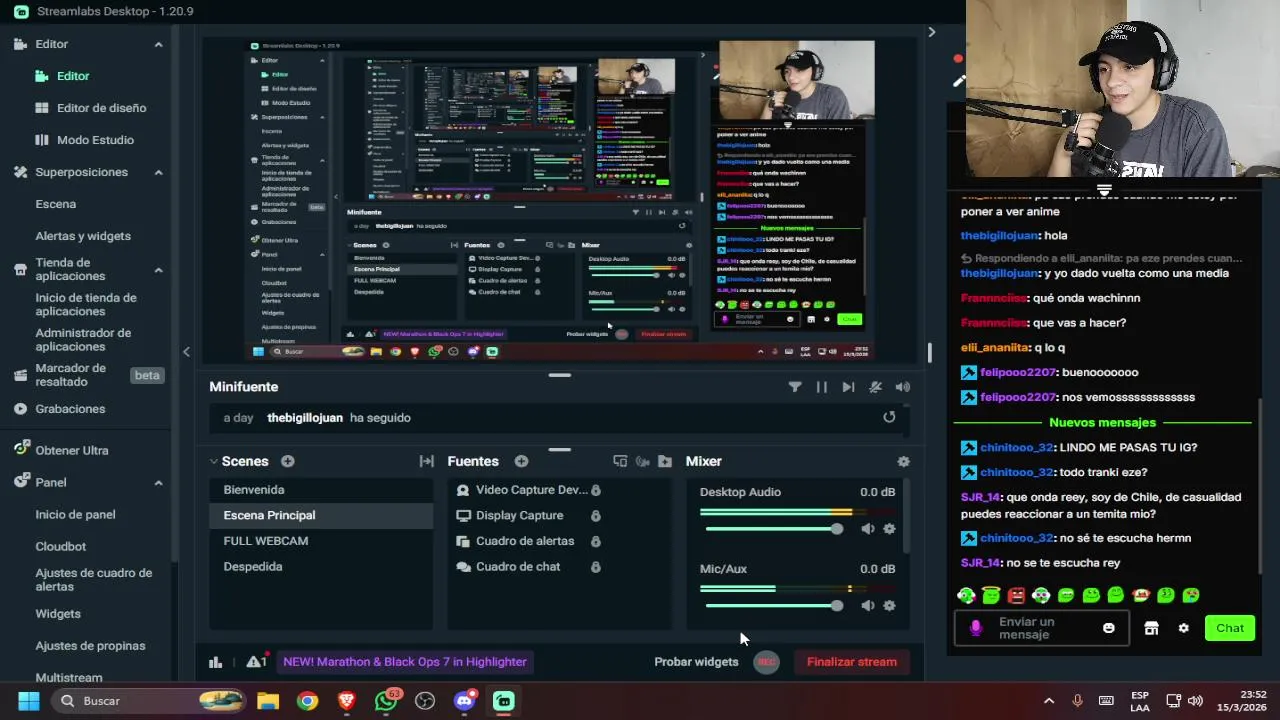Collapse the chat panel arrow
This screenshot has height=720, width=1280.
pyautogui.click(x=932, y=32)
